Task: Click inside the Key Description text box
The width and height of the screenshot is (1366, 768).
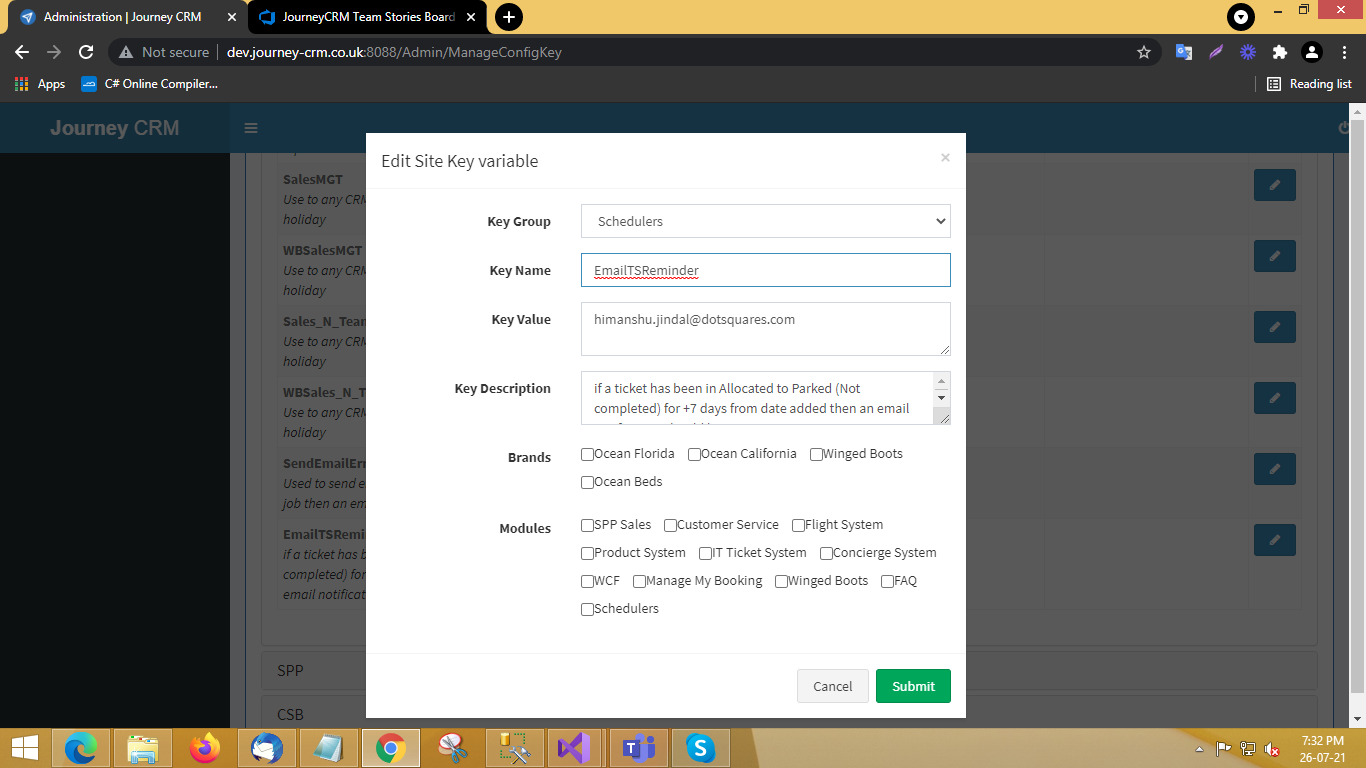Action: pyautogui.click(x=758, y=398)
